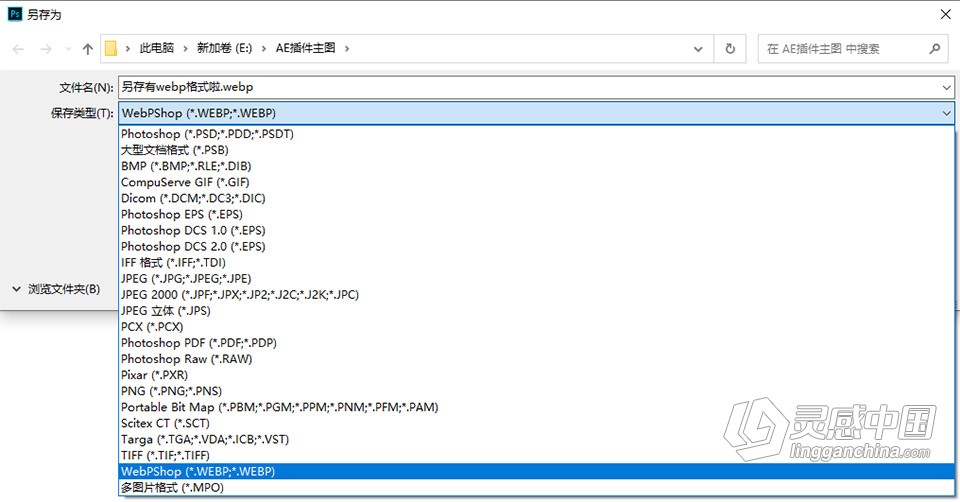Select Photoshop DCS 2.0 (*.EPS)
Screen dimensions: 960x502
point(536,246)
